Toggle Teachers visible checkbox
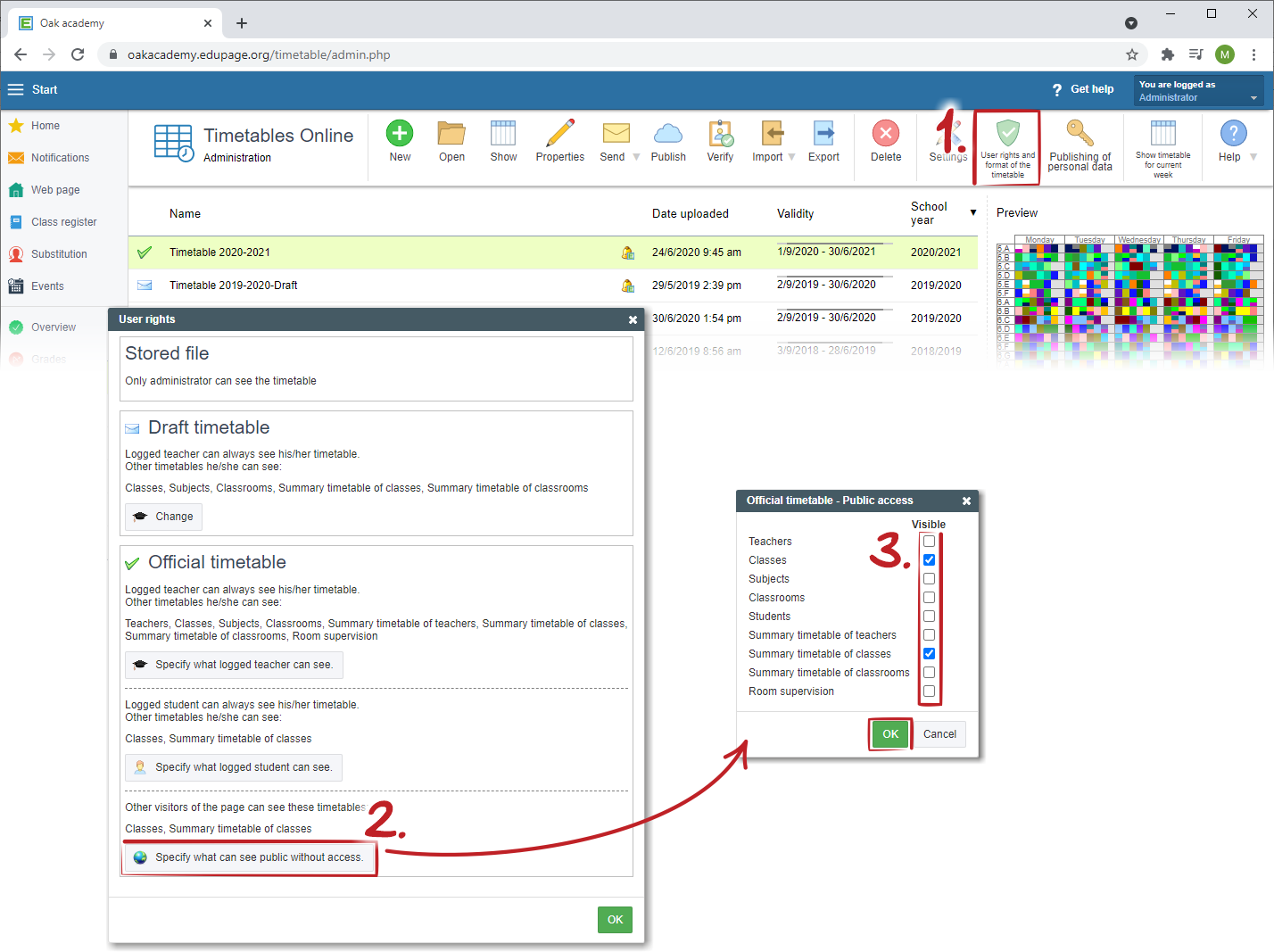This screenshot has width=1274, height=952. click(x=929, y=542)
